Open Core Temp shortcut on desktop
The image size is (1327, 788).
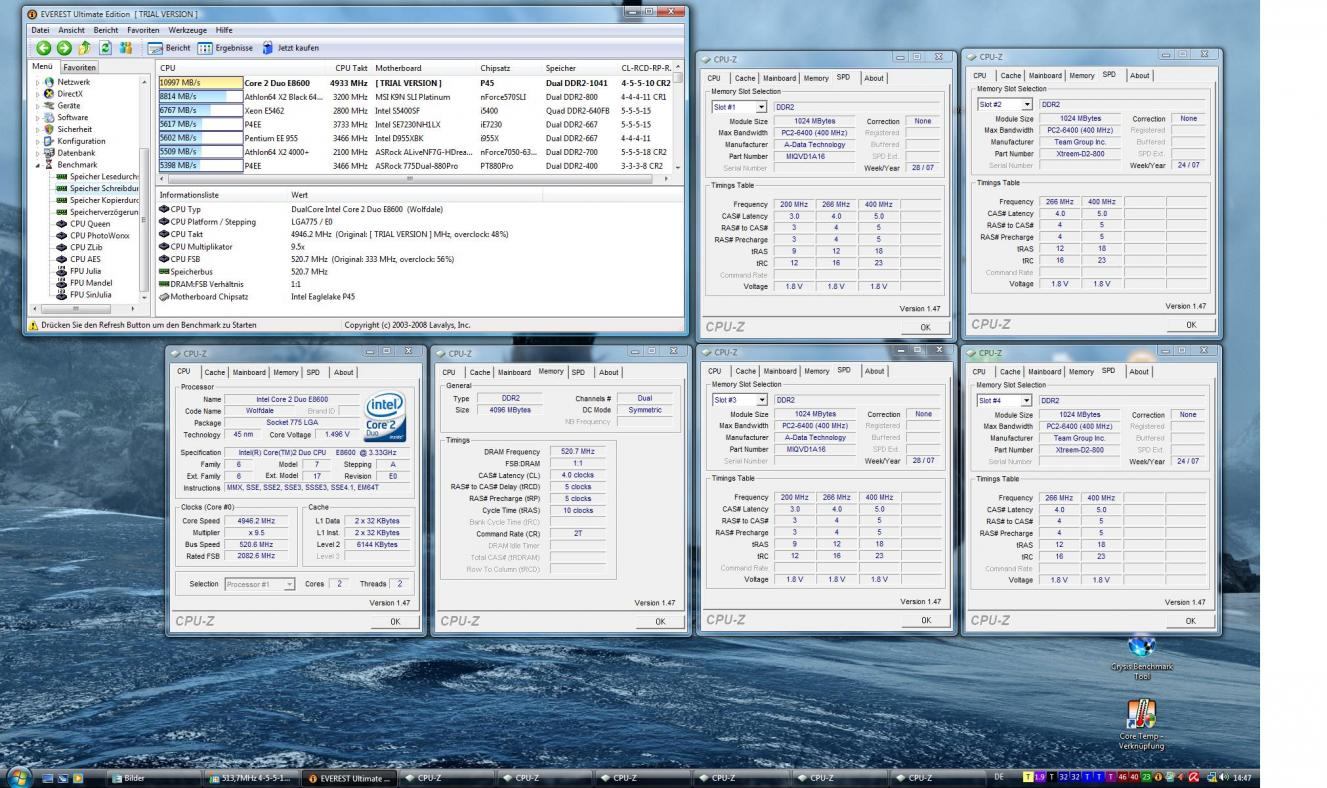[1141, 715]
